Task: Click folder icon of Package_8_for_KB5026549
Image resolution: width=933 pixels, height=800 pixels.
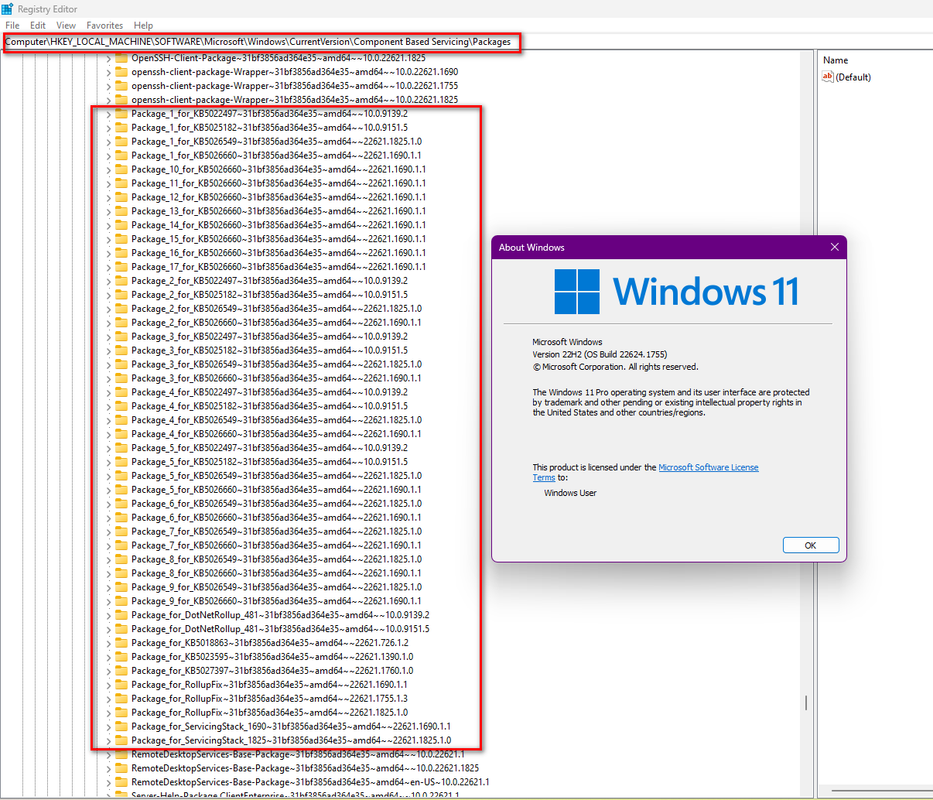Action: (x=121, y=560)
